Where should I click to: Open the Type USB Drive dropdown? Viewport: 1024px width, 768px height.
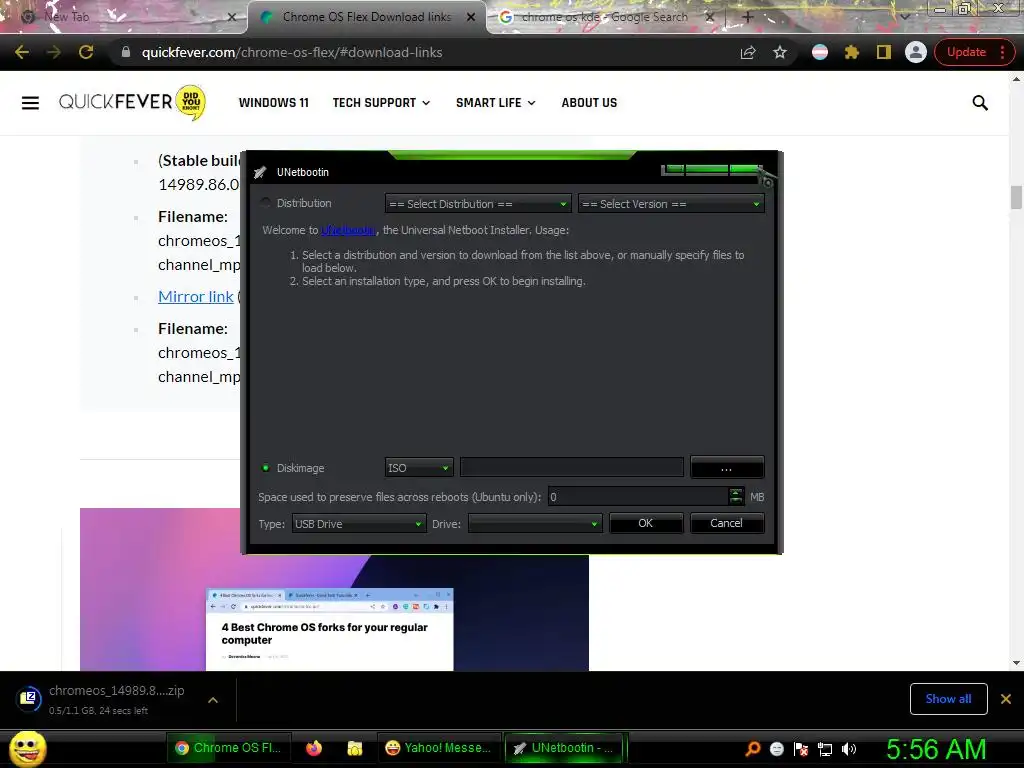(359, 524)
